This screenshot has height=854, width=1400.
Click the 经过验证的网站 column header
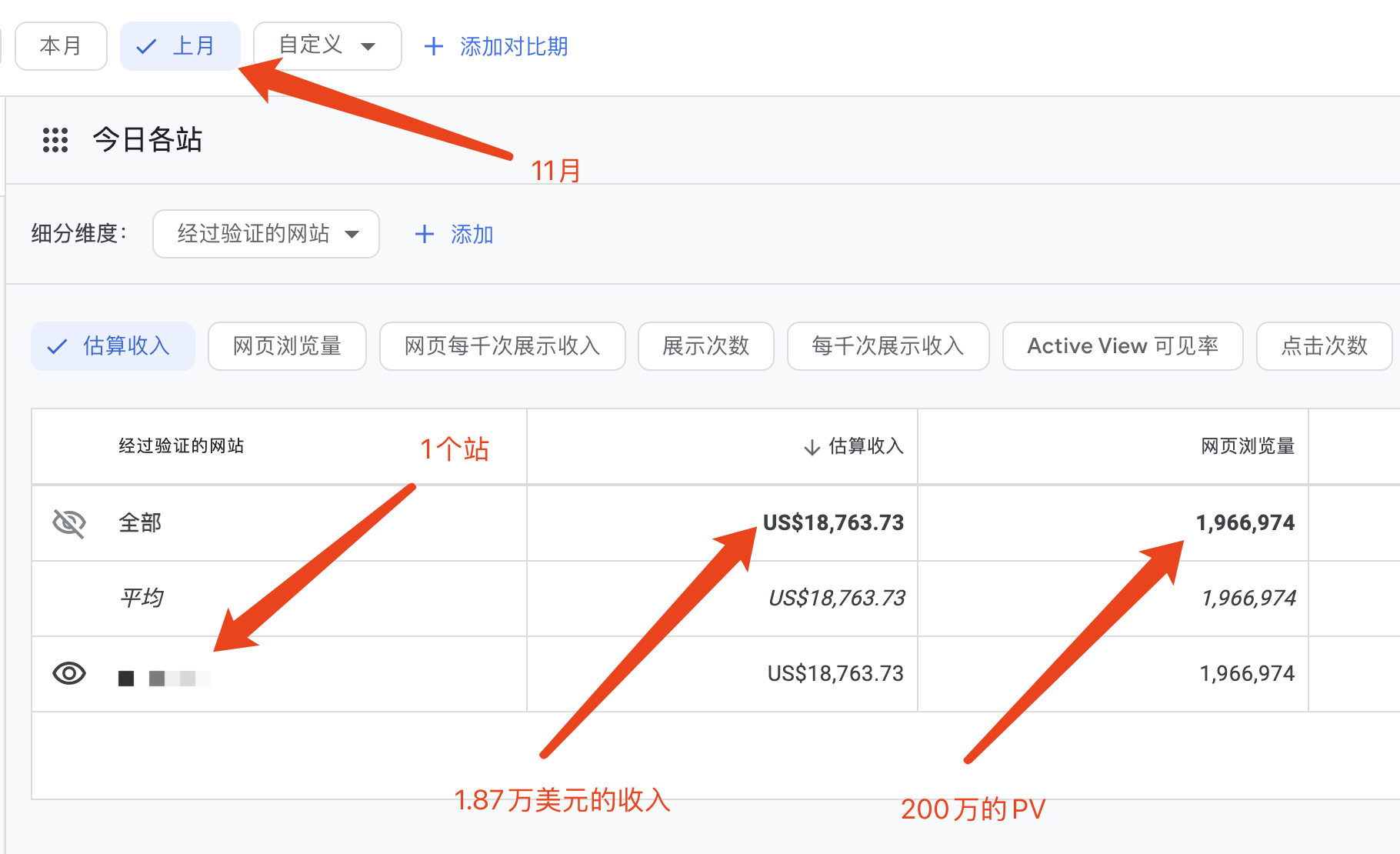[x=182, y=446]
